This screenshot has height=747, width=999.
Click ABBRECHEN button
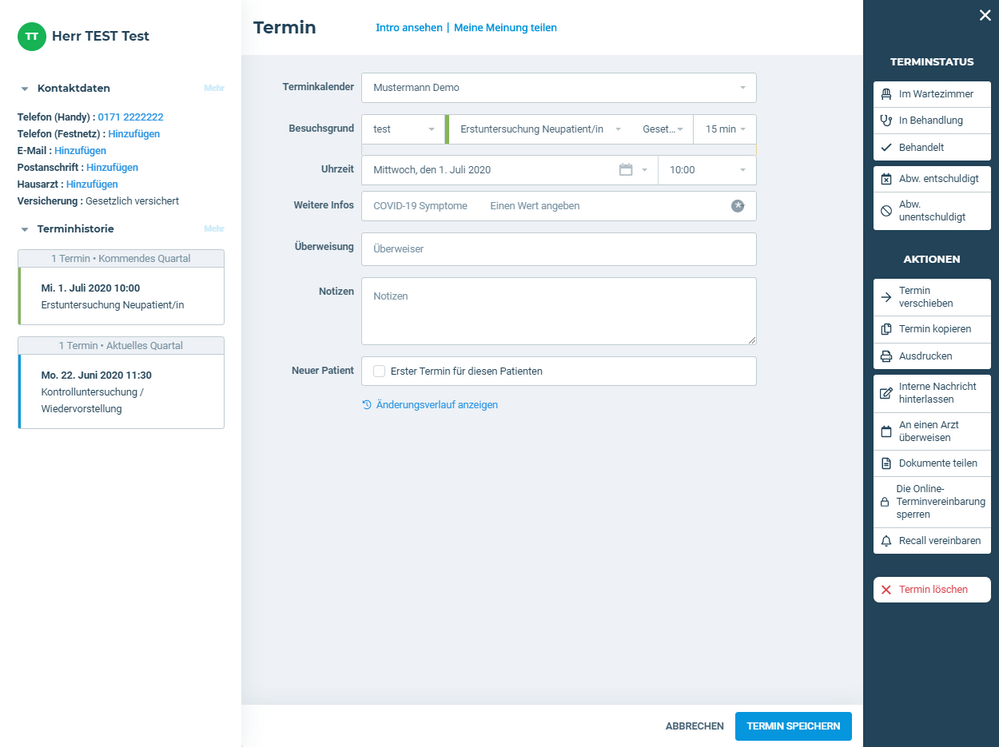click(694, 726)
